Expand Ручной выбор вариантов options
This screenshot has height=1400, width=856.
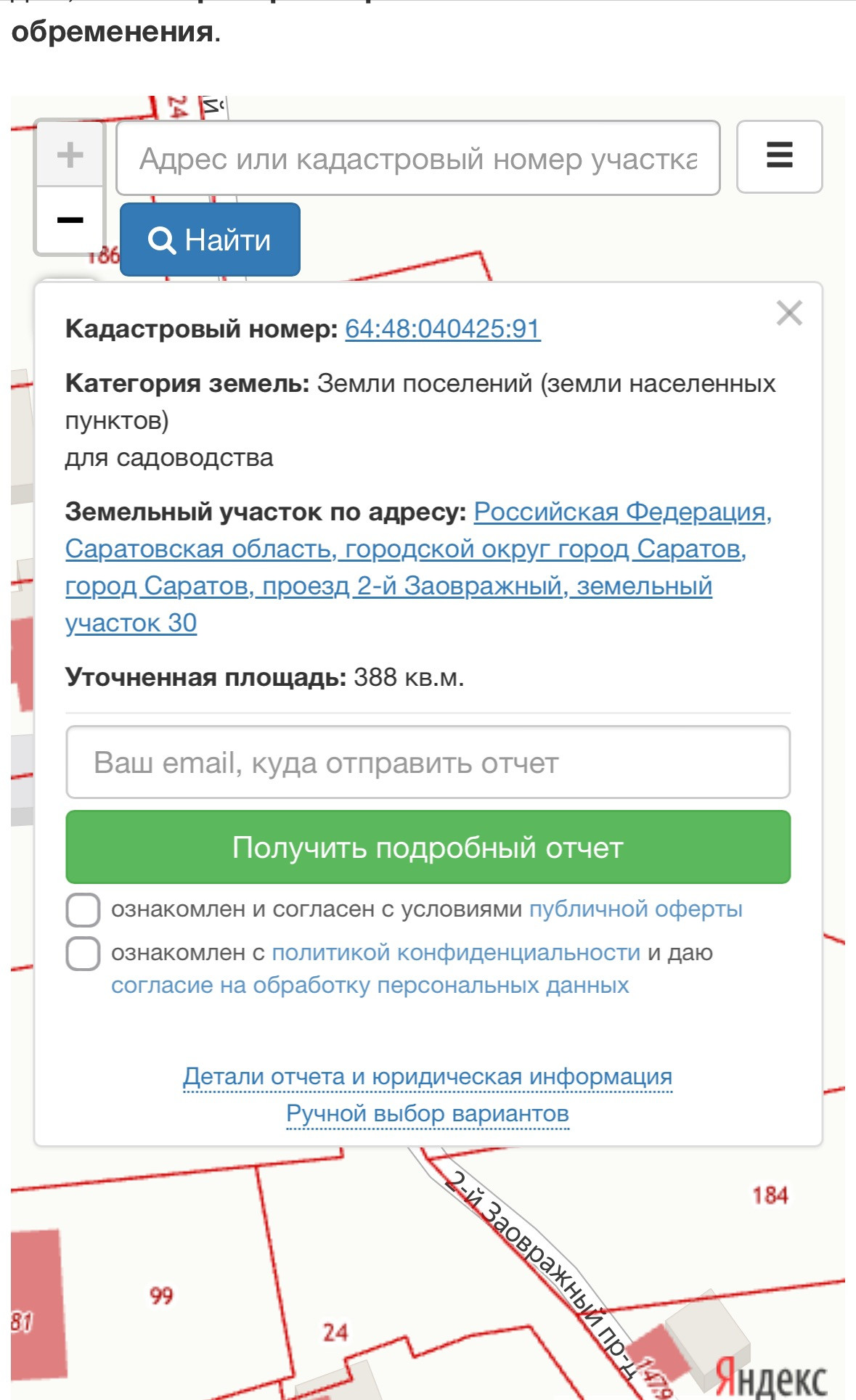(428, 1113)
